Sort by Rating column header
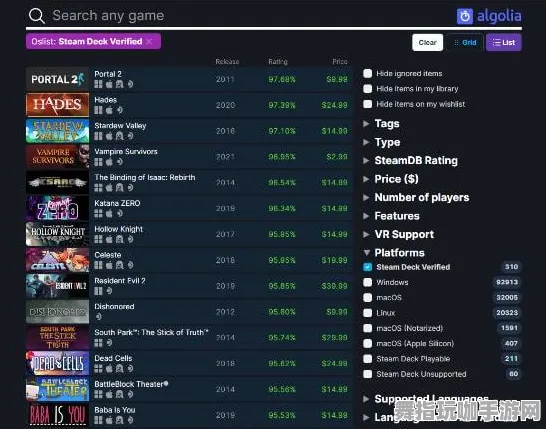This screenshot has width=546, height=429. pyautogui.click(x=278, y=62)
